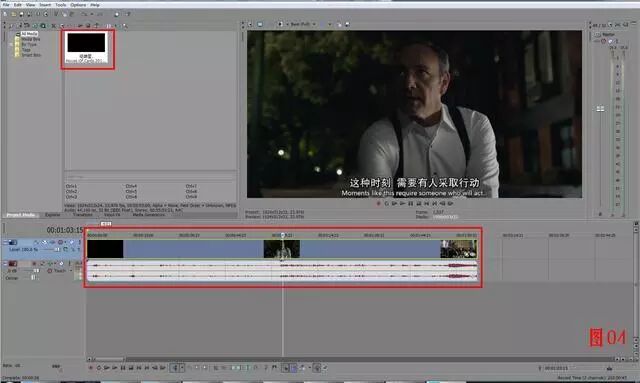Select Tags folder in media tree
Screen dimensions: 640x383
pos(26,50)
